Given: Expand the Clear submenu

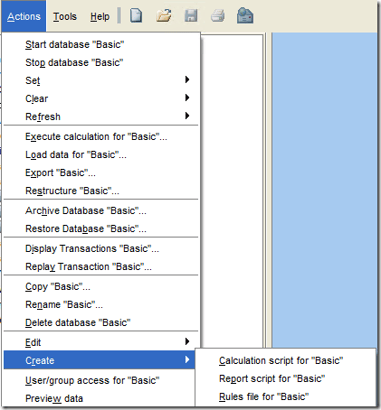Looking at the screenshot, I should coord(101,98).
